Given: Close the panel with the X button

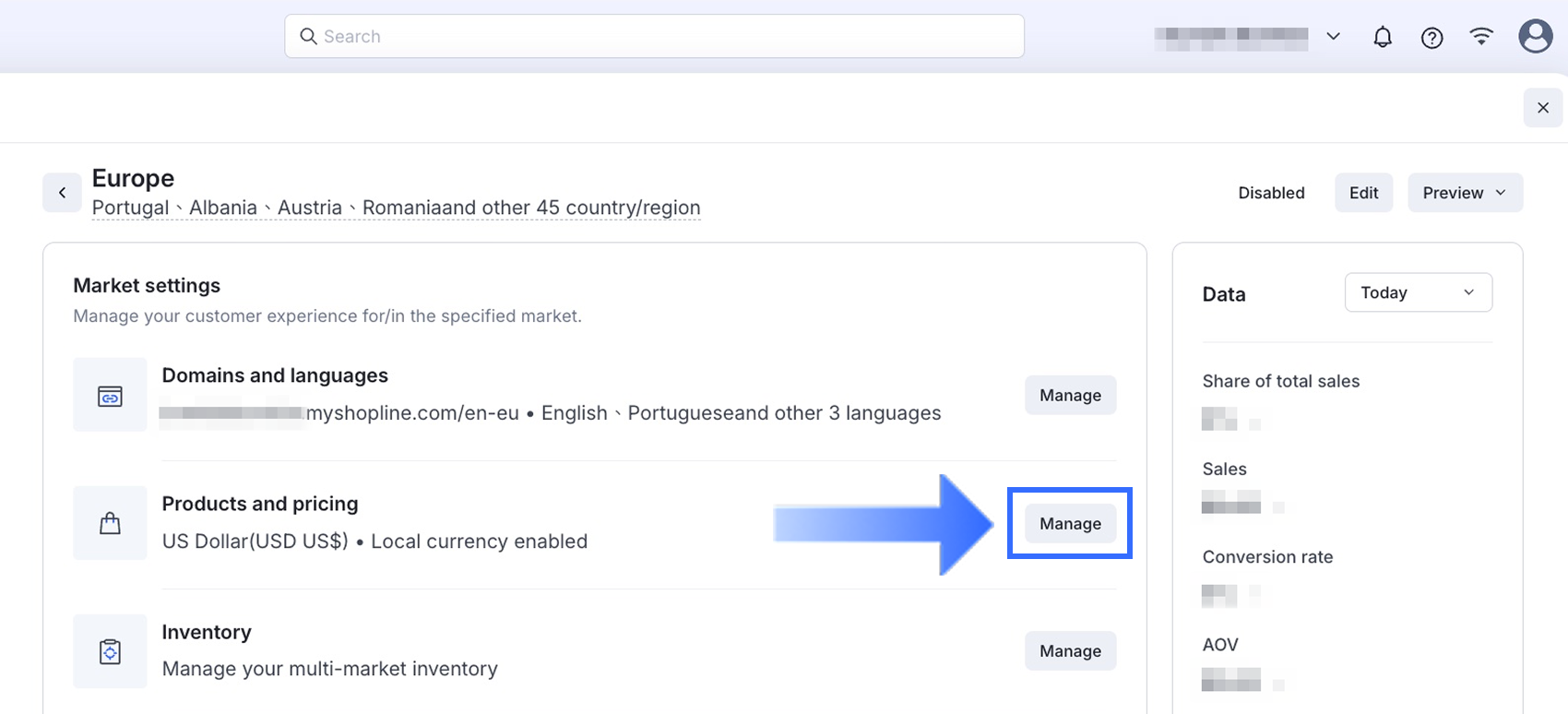Looking at the screenshot, I should click(1542, 108).
